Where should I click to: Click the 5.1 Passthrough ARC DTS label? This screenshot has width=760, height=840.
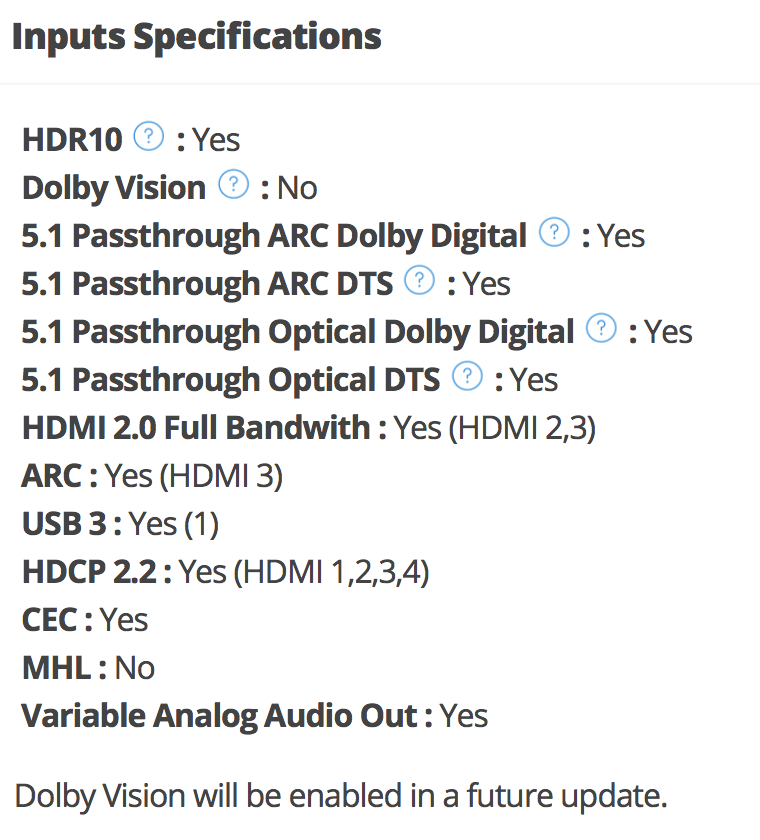click(208, 284)
